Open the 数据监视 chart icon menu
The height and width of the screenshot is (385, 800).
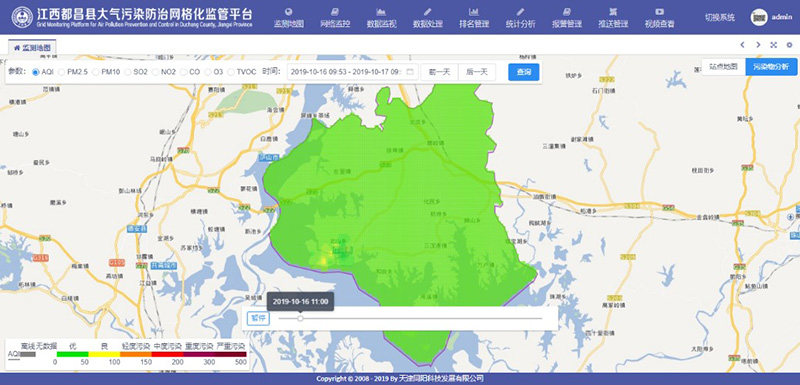click(x=381, y=11)
